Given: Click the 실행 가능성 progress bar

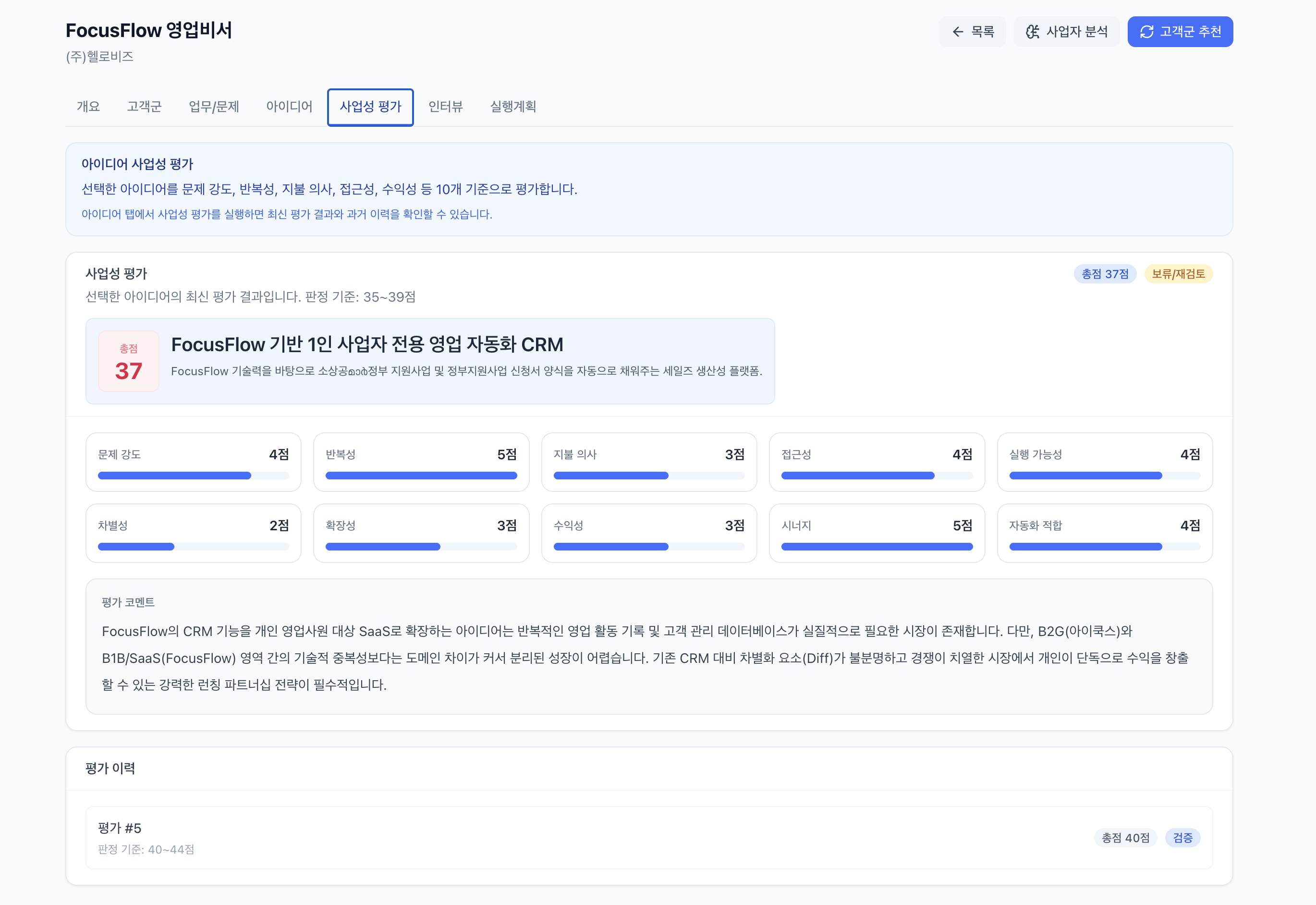Looking at the screenshot, I should tap(1105, 476).
